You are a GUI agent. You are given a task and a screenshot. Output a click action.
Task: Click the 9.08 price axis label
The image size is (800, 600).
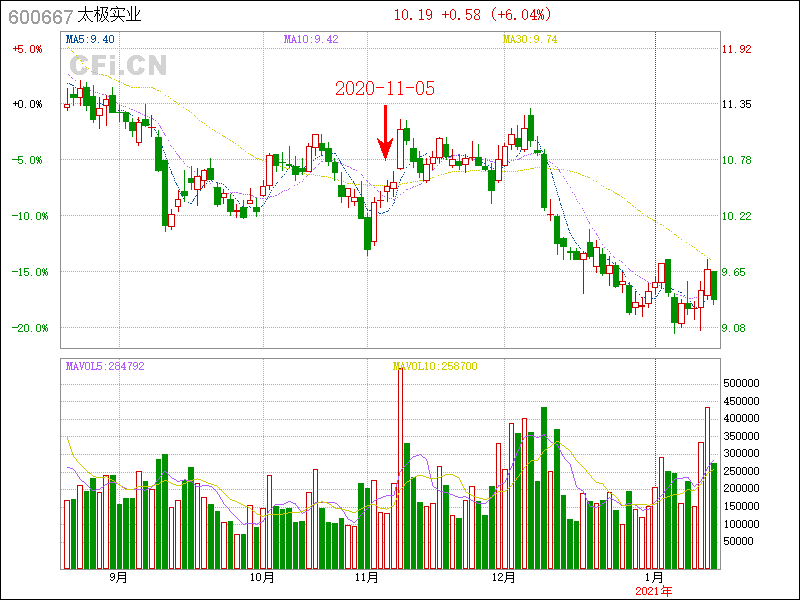coord(737,328)
